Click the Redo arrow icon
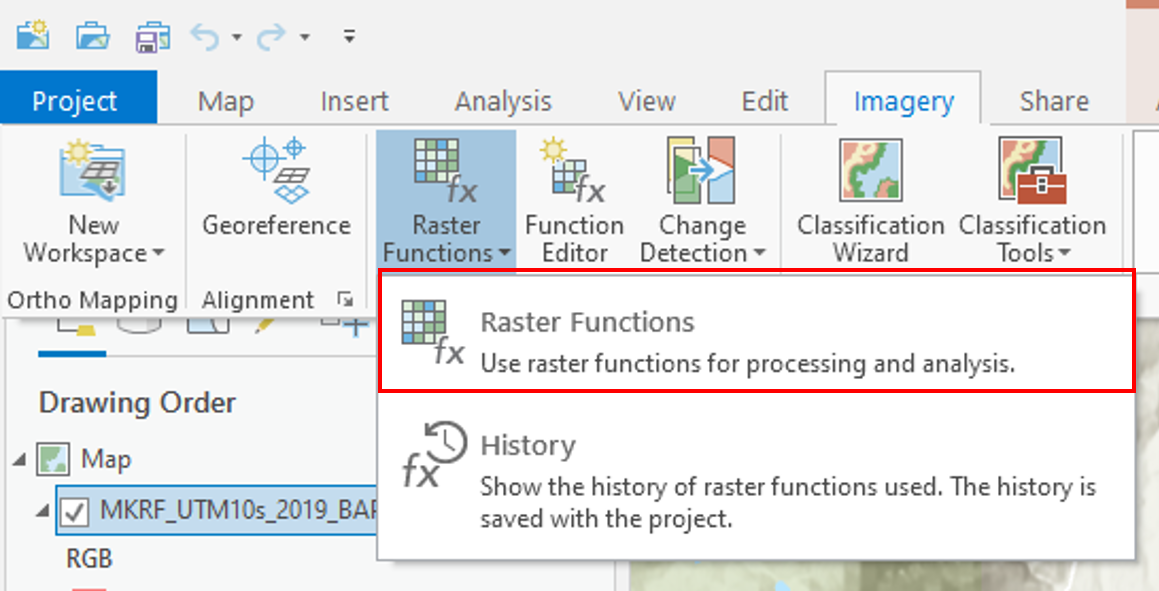The width and height of the screenshot is (1159, 591). (271, 37)
